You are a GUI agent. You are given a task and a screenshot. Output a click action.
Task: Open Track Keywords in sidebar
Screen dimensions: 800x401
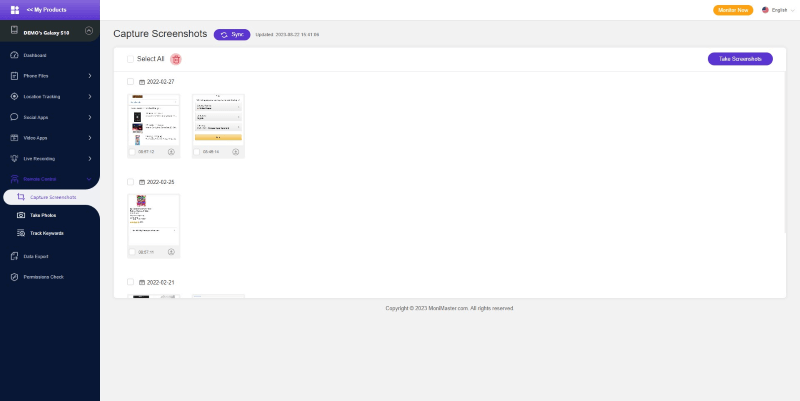click(46, 233)
